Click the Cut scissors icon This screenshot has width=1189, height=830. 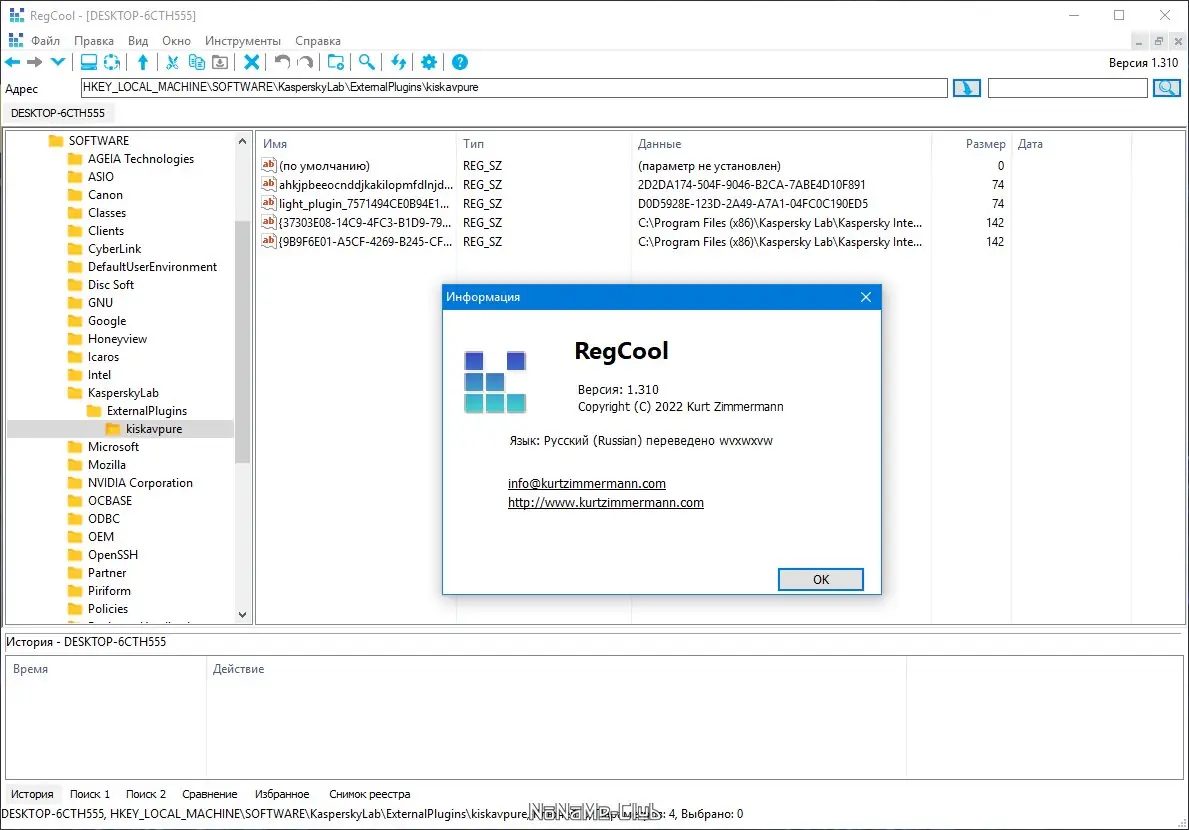(173, 62)
